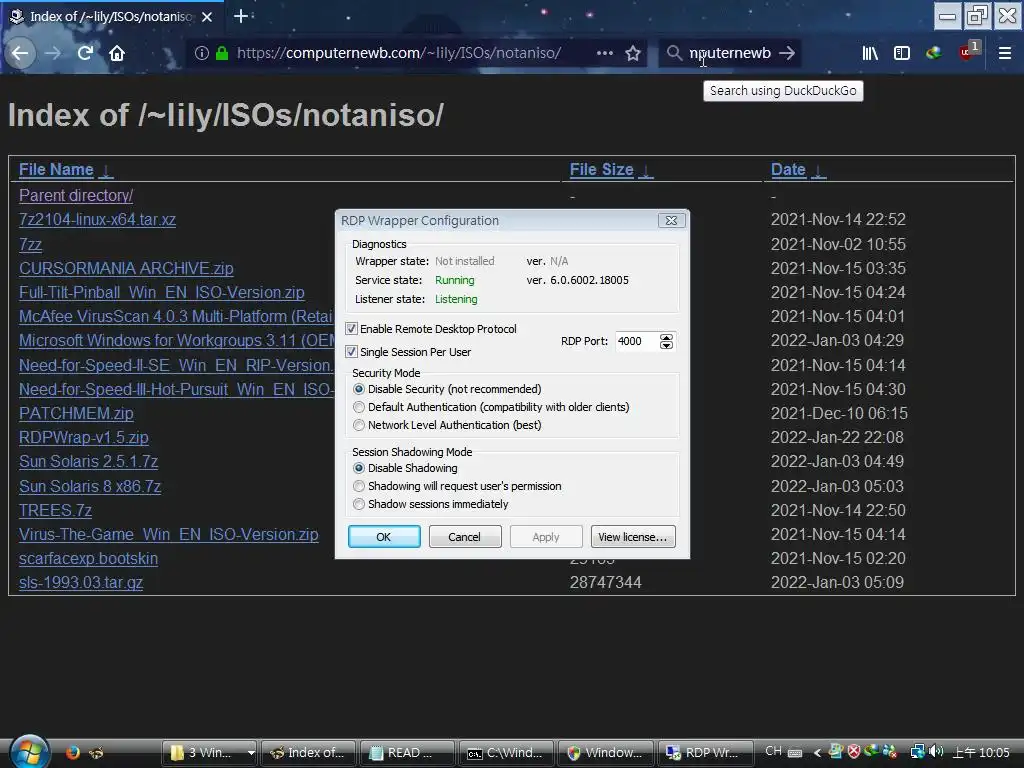Switch to the Window... taskbar item
Image resolution: width=1024 pixels, height=768 pixels.
click(x=606, y=752)
